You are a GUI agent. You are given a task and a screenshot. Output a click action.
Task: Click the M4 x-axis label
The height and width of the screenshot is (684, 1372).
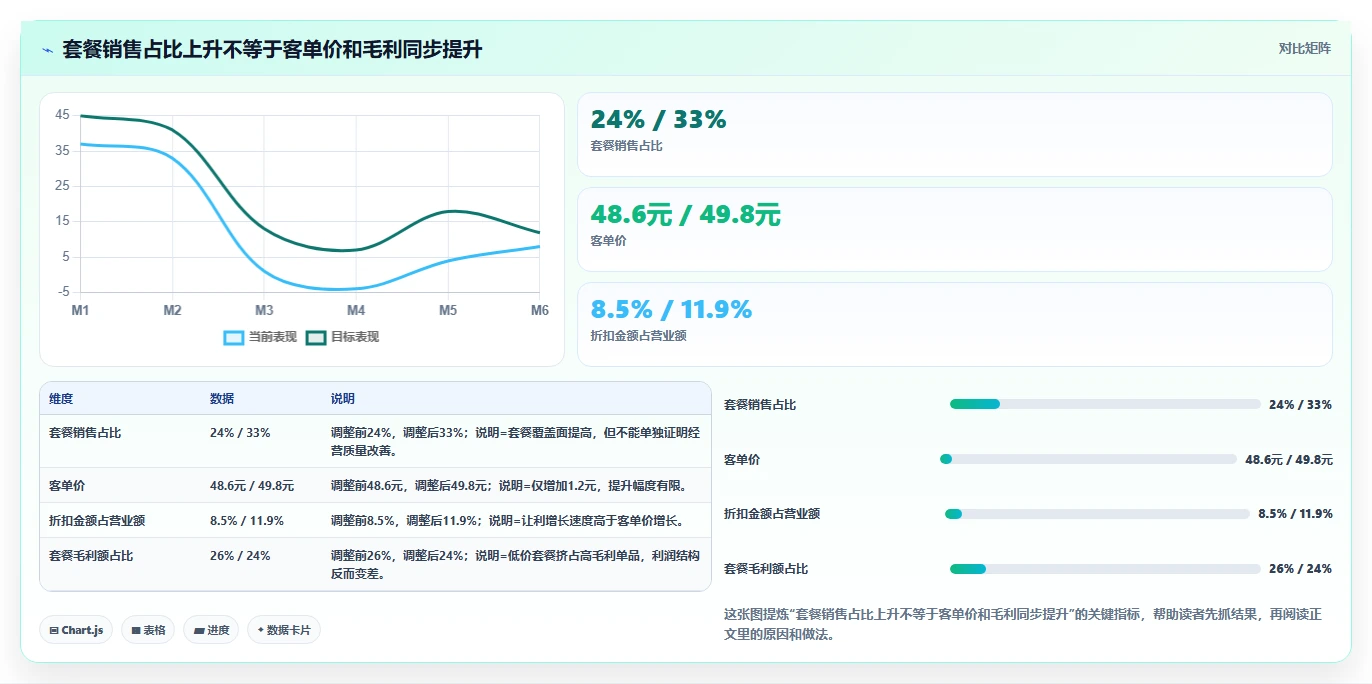(x=356, y=311)
